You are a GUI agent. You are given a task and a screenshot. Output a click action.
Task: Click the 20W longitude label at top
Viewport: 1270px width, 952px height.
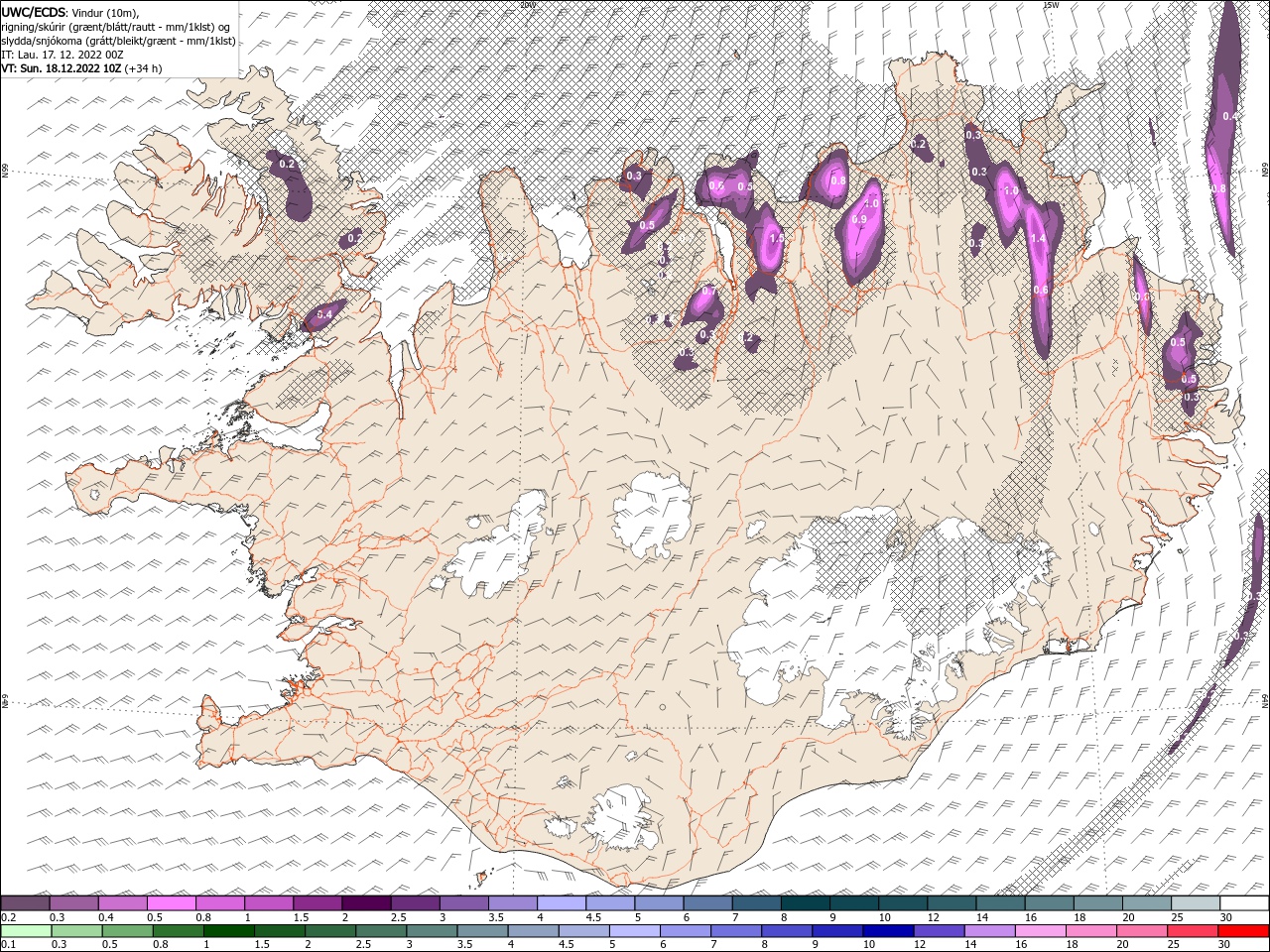(527, 4)
